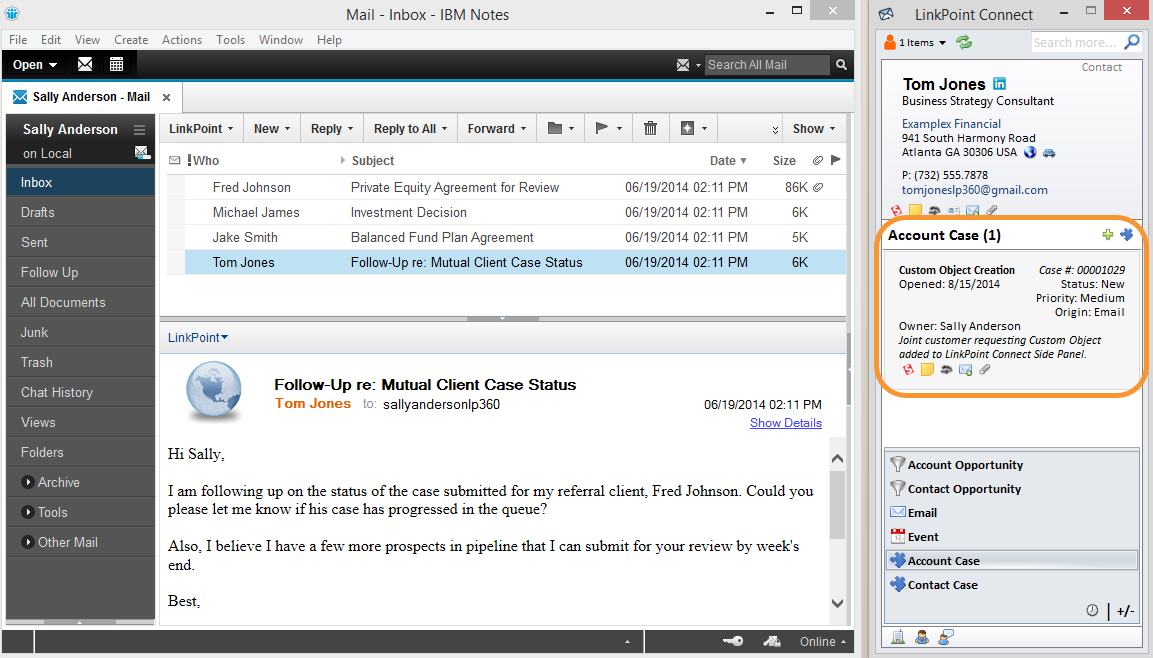This screenshot has width=1153, height=658.
Task: Focus the Search more field
Action: 1077,43
